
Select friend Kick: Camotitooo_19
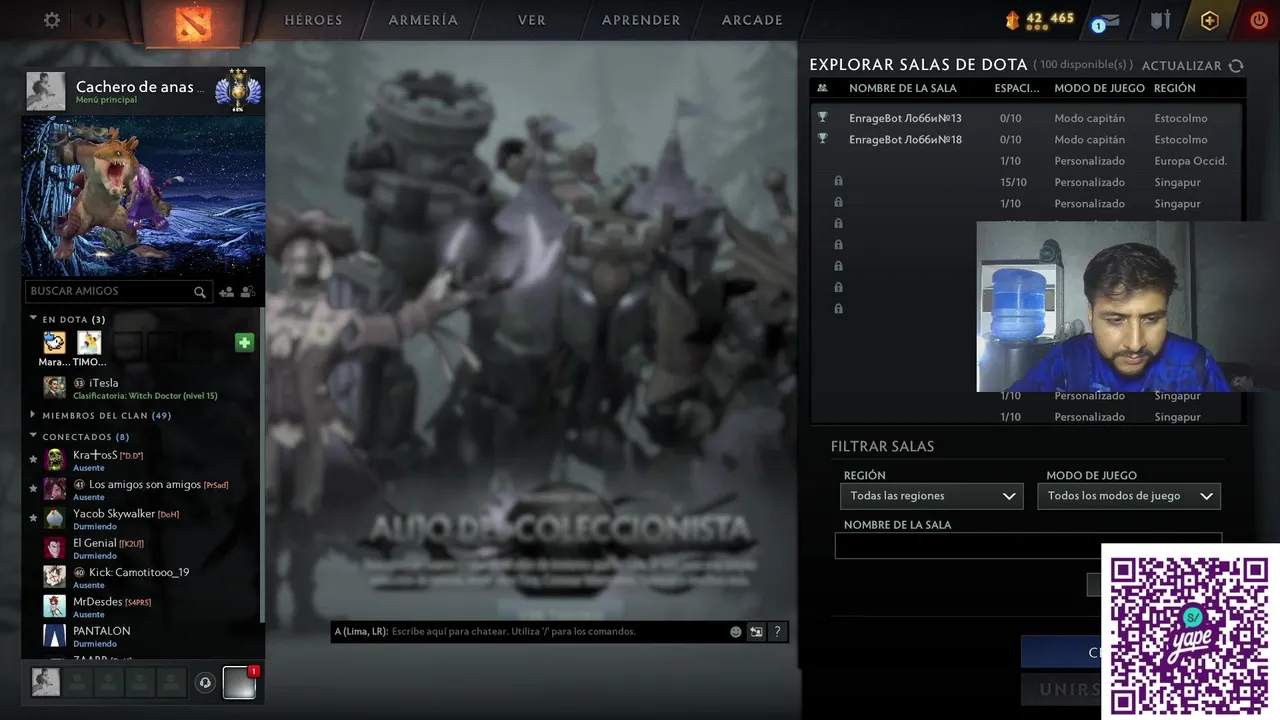point(145,577)
